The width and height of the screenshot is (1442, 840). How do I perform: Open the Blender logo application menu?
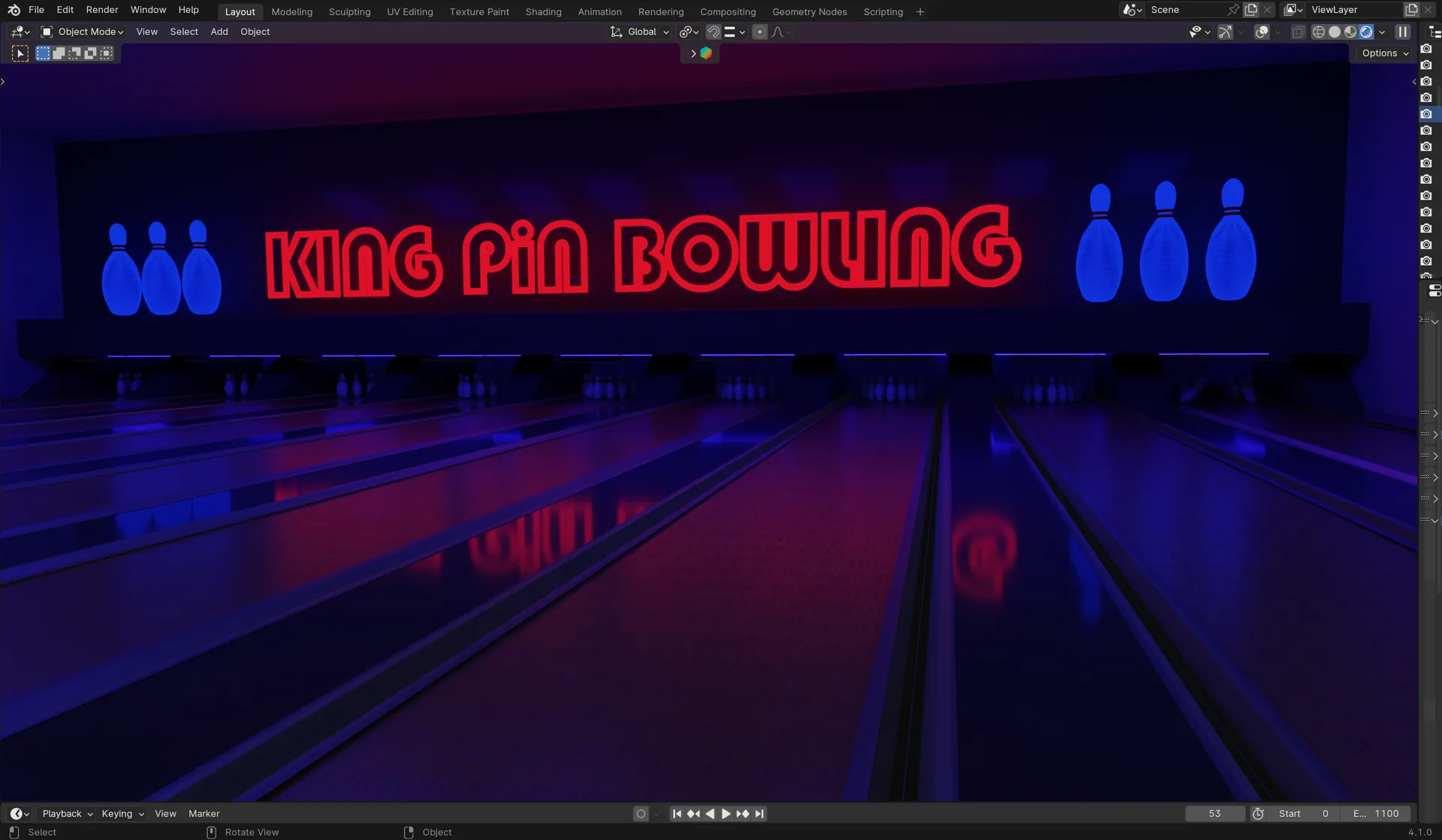14,10
